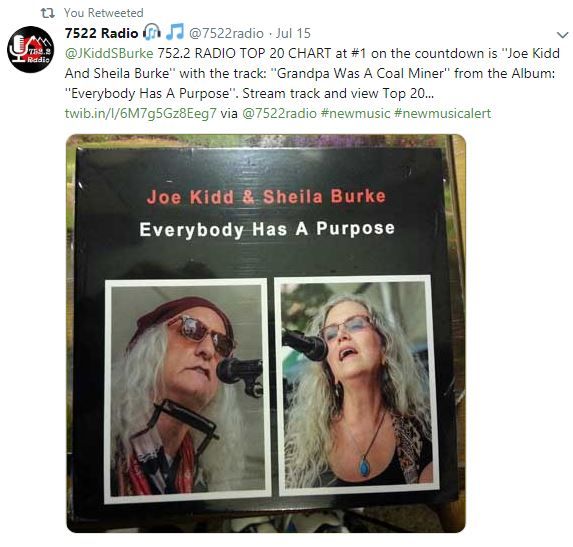The image size is (573, 547).
Task: Click the Sheila Burke photo on the cover
Action: coord(357,384)
